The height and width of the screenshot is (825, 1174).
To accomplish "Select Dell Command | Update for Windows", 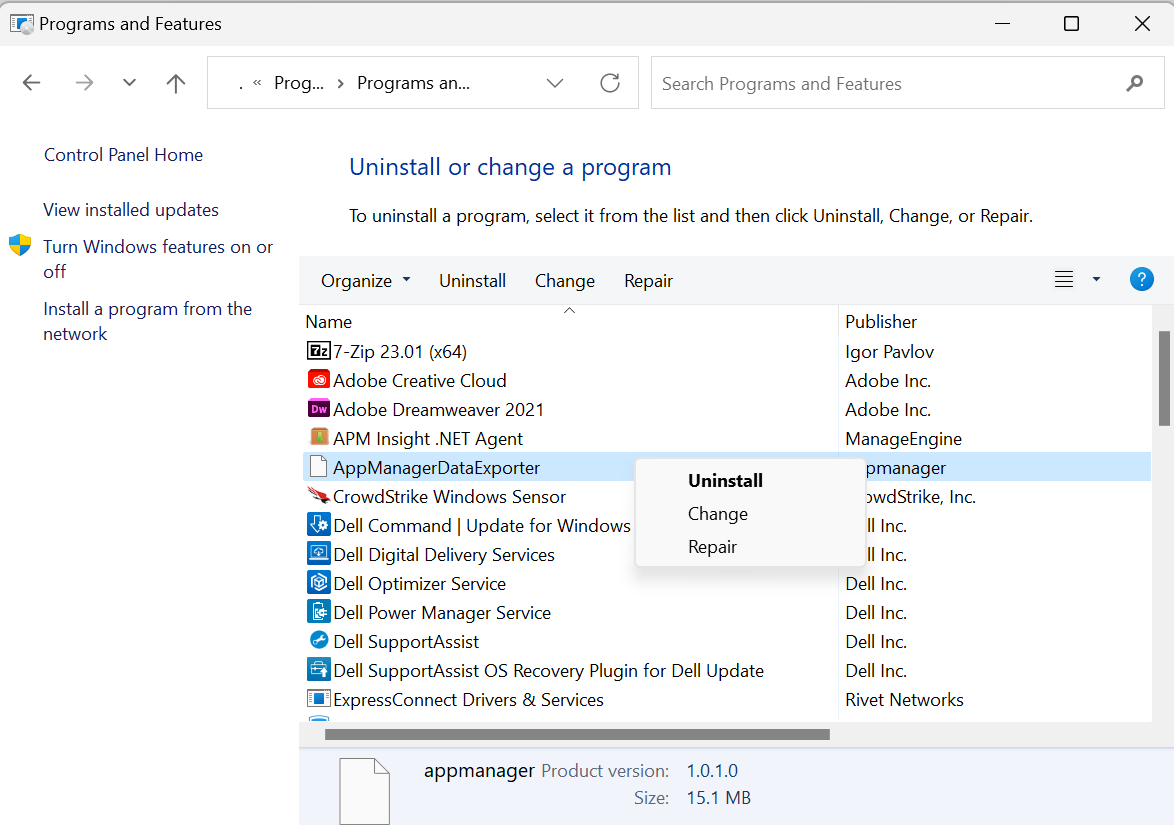I will click(481, 526).
